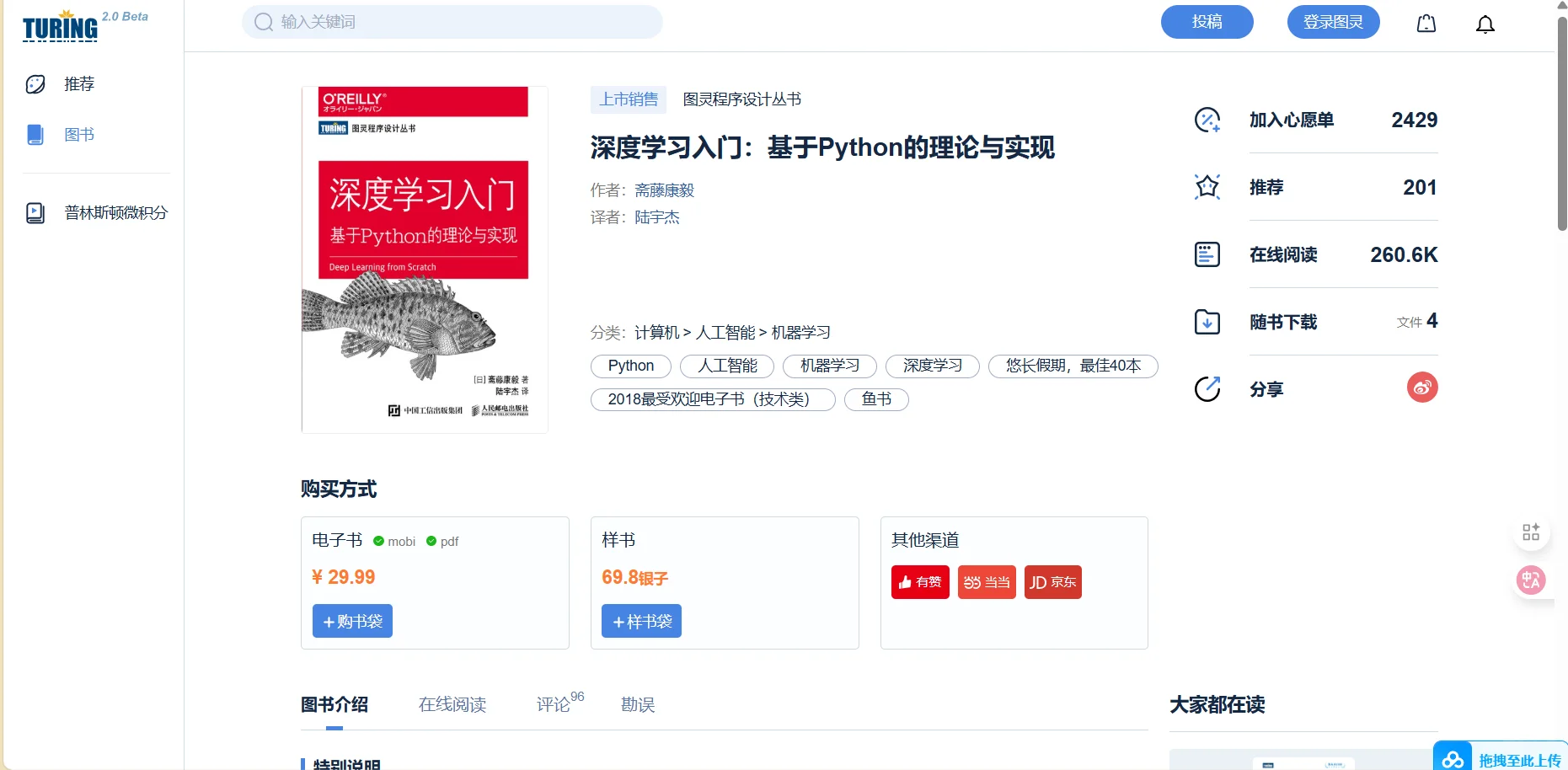Open the 京东 purchase channel
This screenshot has width=1568, height=770.
(x=1052, y=581)
